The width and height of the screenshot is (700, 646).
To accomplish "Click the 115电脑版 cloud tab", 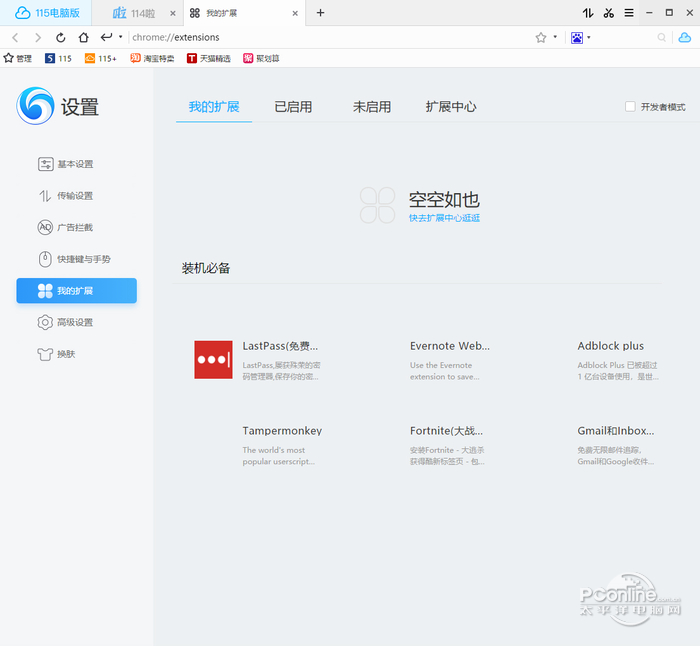I will 46,13.
